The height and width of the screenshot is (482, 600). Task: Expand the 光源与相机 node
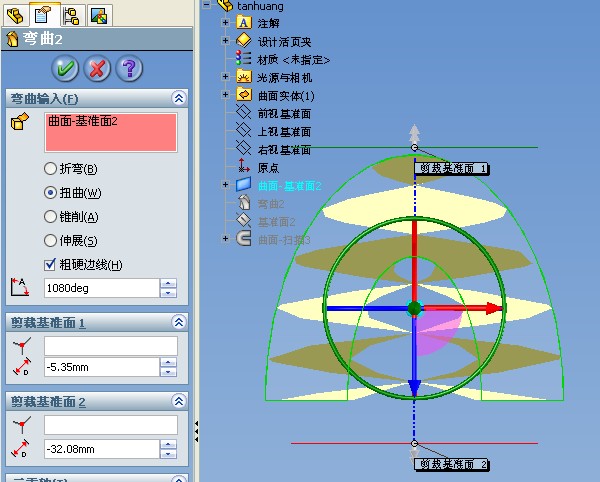click(x=225, y=77)
